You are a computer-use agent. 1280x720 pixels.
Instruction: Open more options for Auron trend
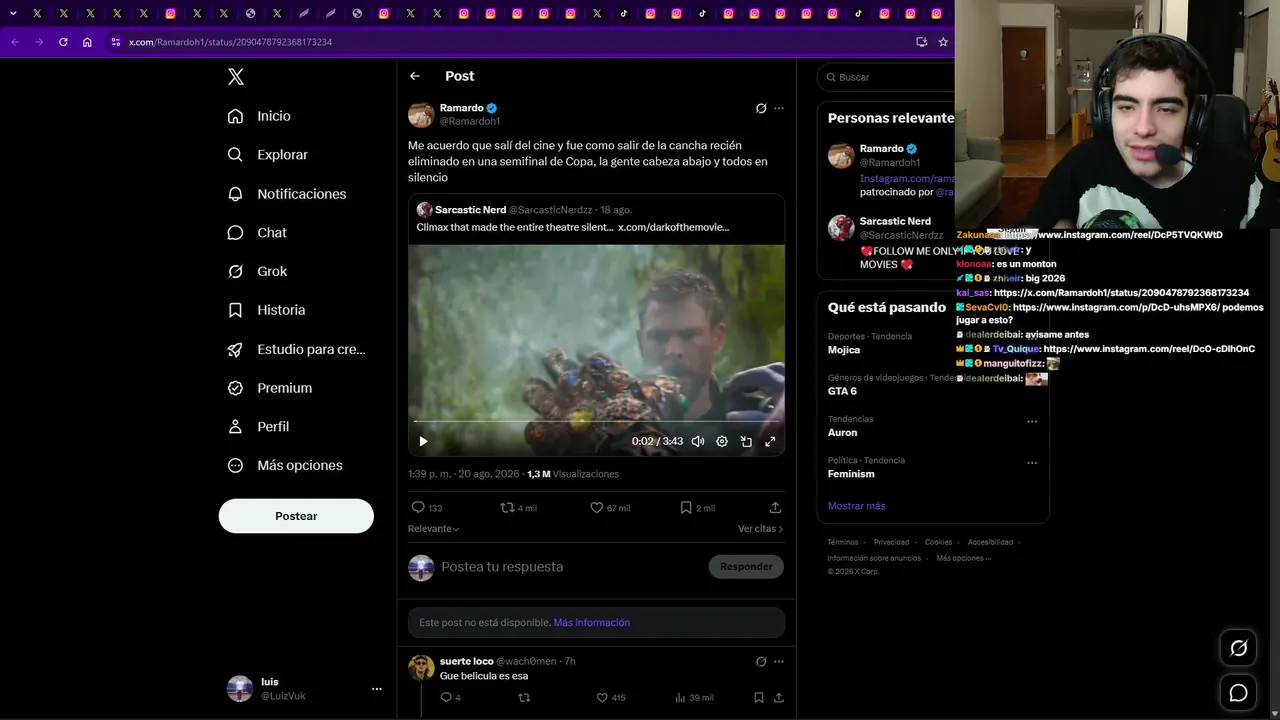1032,422
